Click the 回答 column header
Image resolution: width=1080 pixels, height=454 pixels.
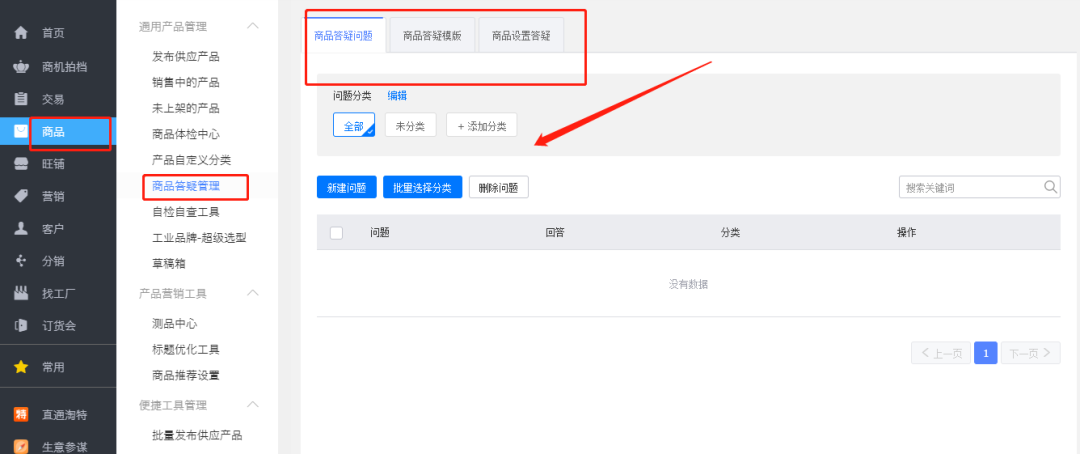pyautogui.click(x=555, y=233)
